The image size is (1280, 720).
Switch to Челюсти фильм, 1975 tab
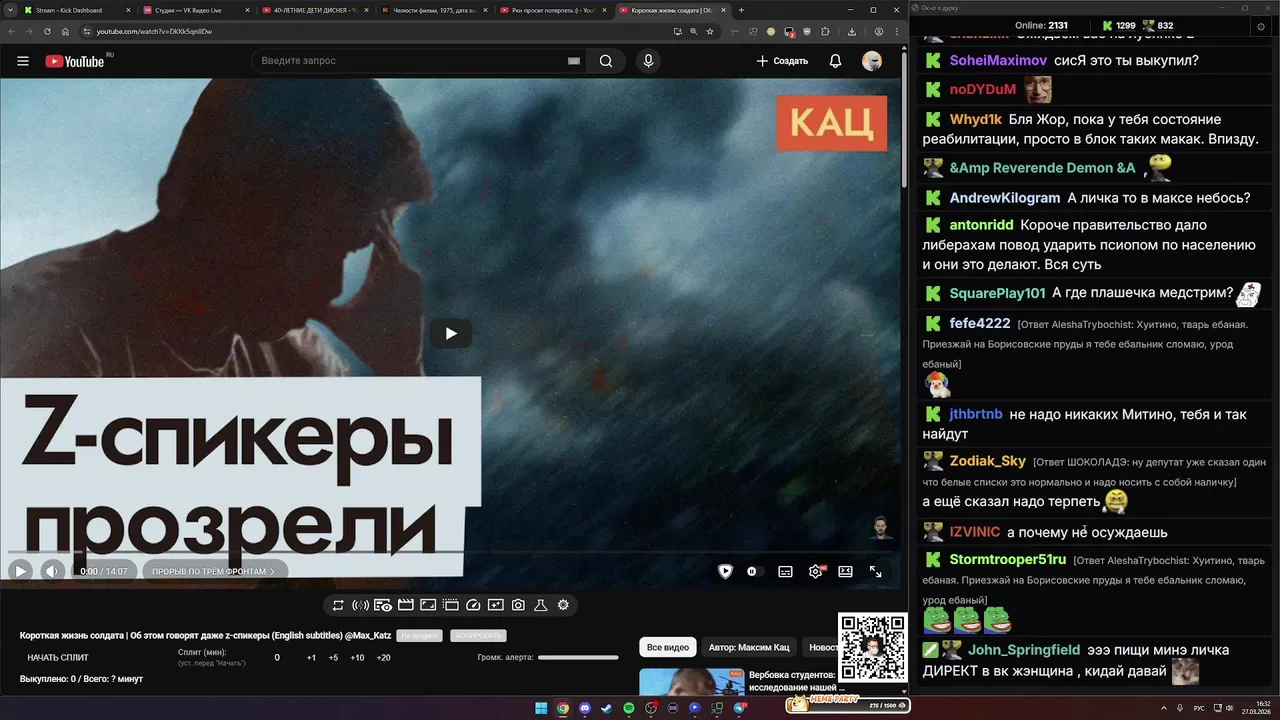point(434,10)
